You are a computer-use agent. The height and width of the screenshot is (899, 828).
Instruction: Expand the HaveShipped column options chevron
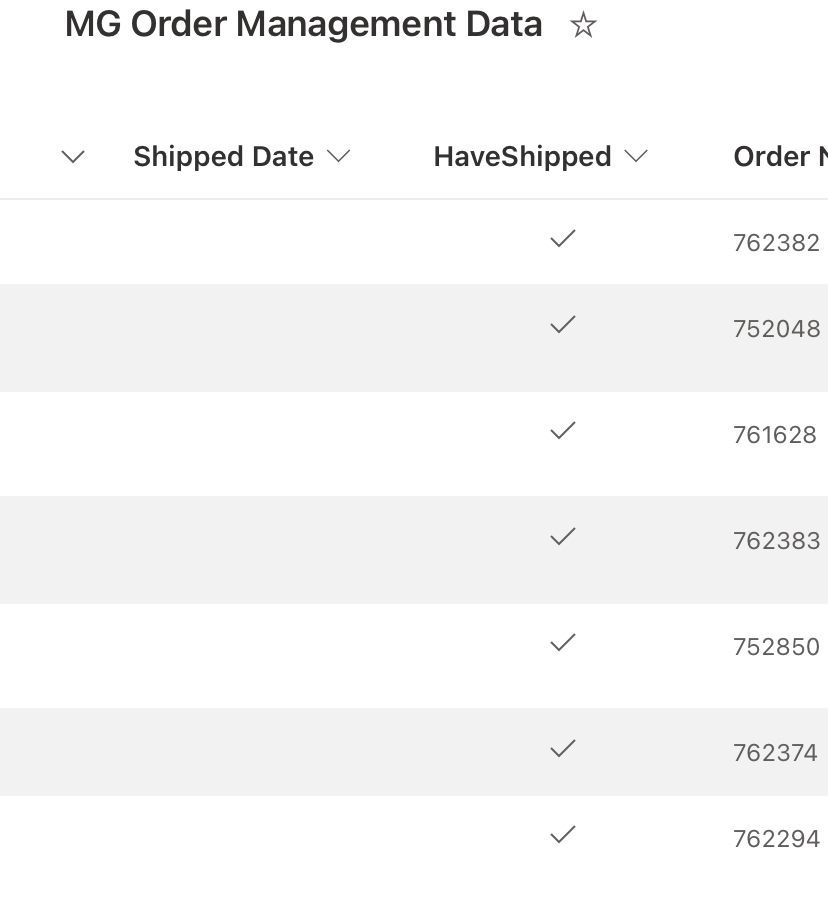(x=636, y=156)
